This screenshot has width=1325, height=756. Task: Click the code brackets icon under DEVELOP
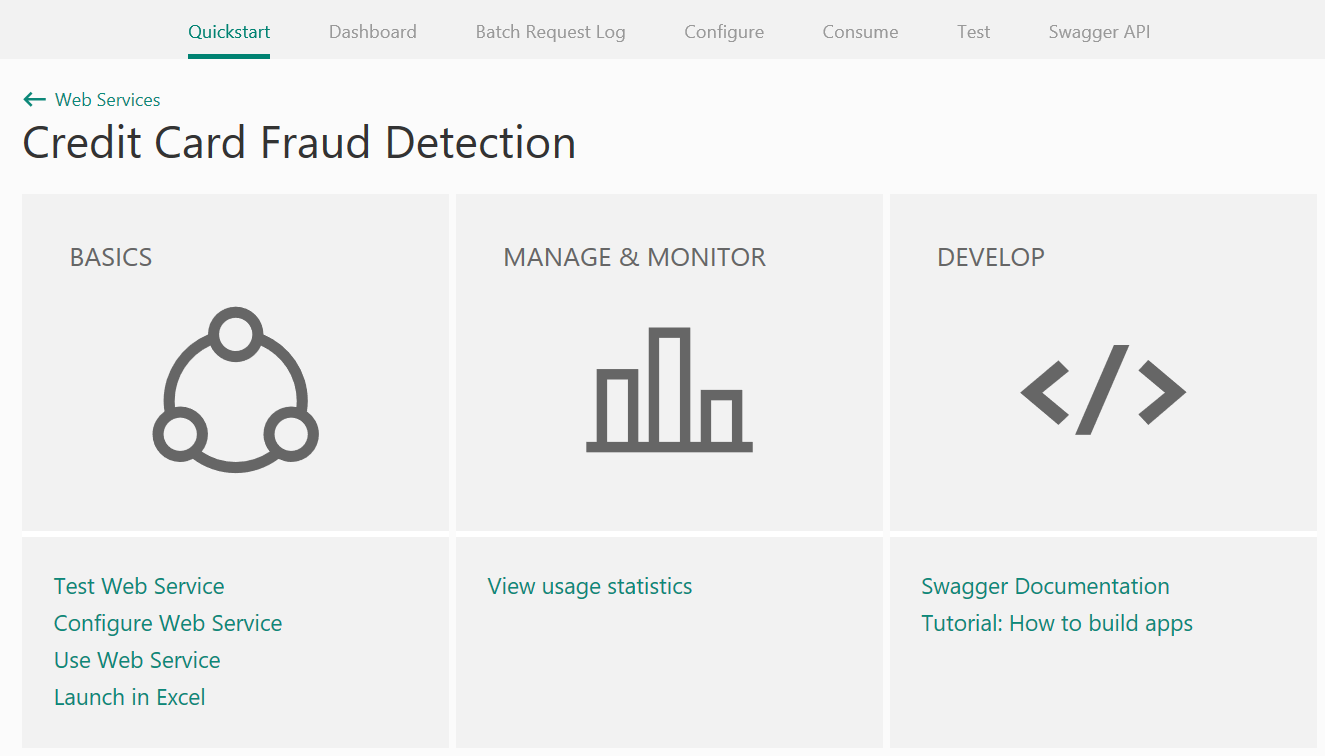point(1102,390)
